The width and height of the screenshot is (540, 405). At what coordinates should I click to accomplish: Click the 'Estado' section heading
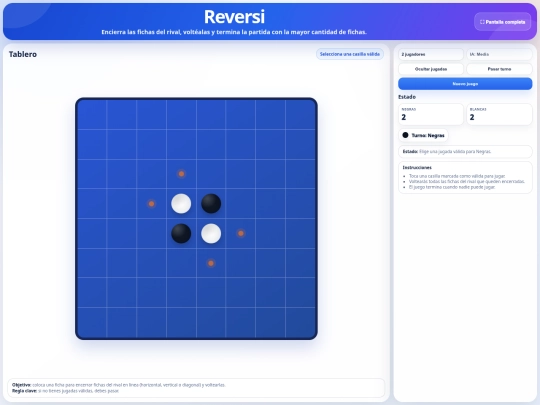point(407,97)
